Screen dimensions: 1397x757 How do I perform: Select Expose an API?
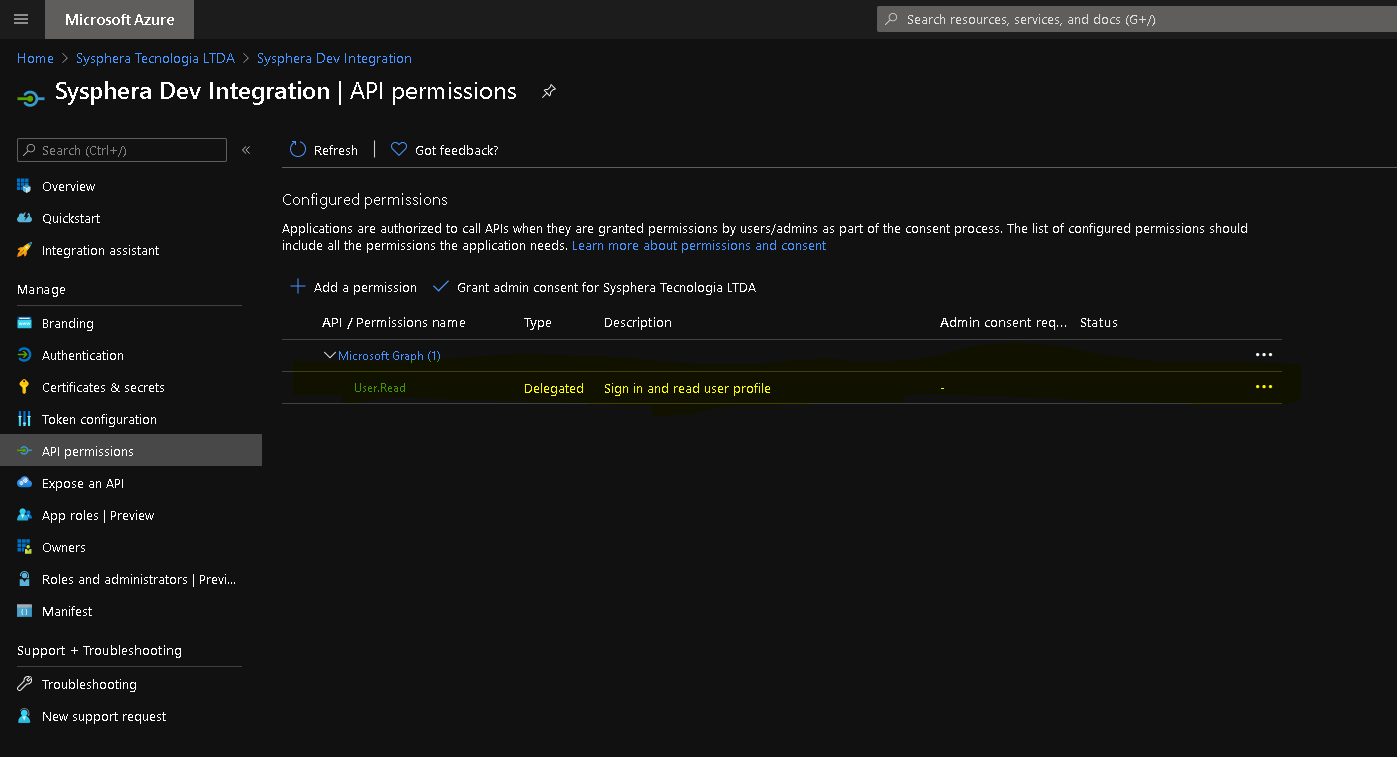click(83, 483)
